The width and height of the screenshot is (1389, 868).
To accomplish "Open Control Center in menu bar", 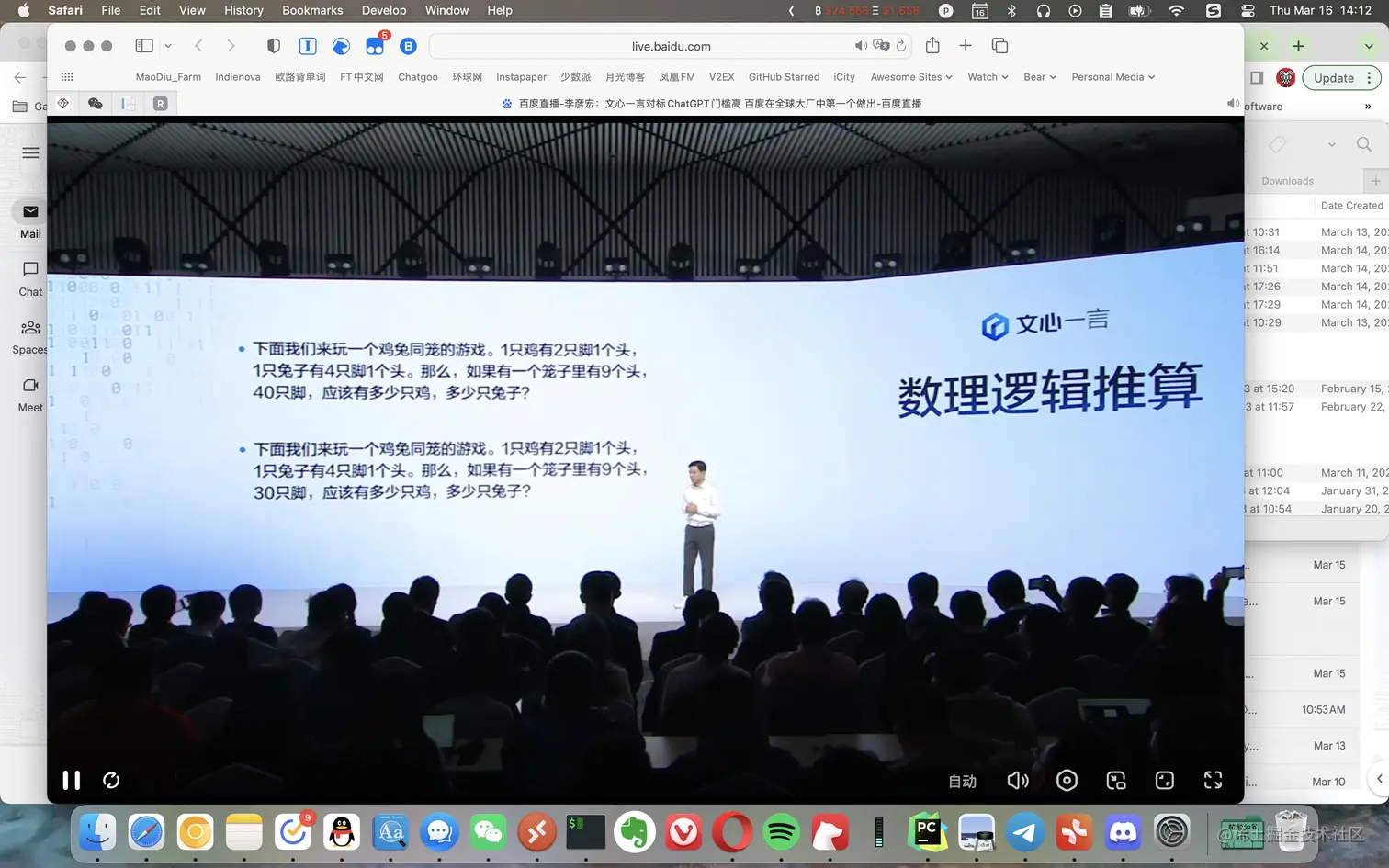I will pyautogui.click(x=1248, y=10).
